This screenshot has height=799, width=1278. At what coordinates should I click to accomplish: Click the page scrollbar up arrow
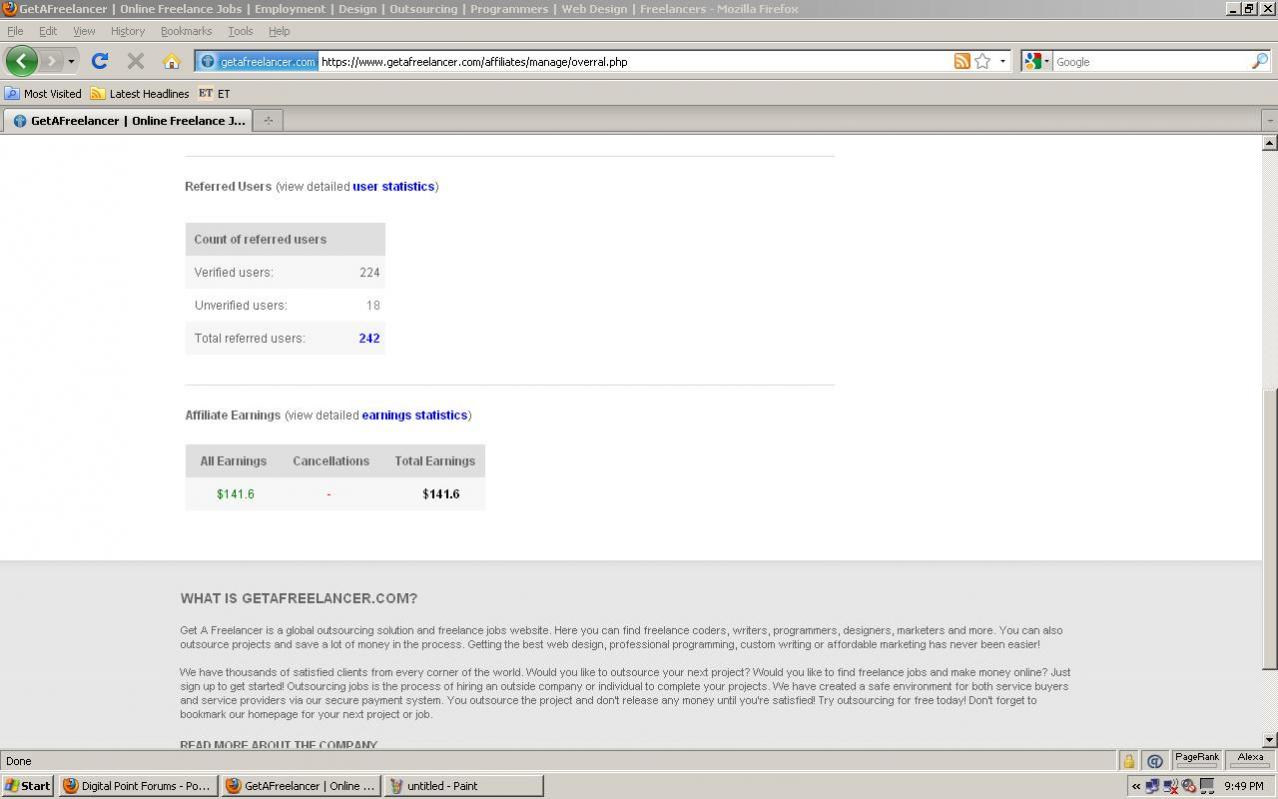[x=1270, y=143]
